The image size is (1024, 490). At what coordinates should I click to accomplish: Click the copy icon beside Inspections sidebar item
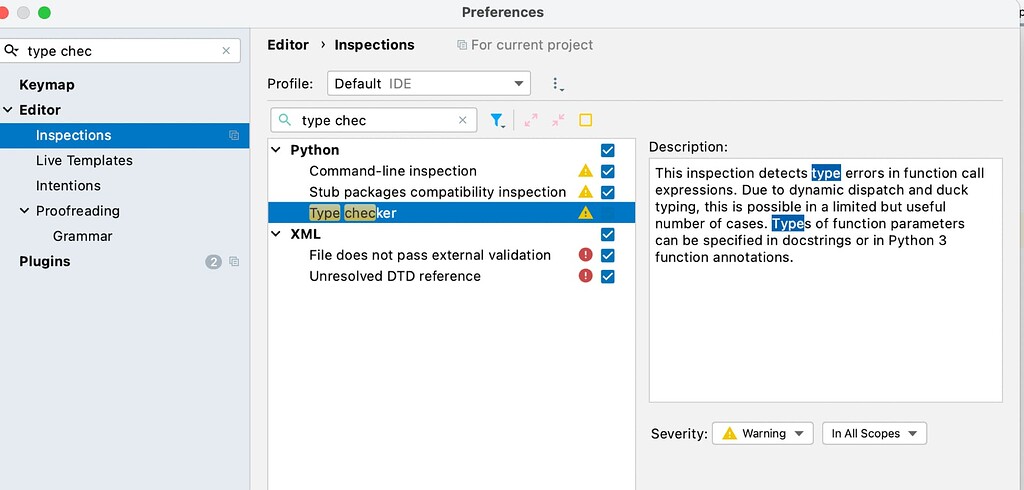[234, 135]
